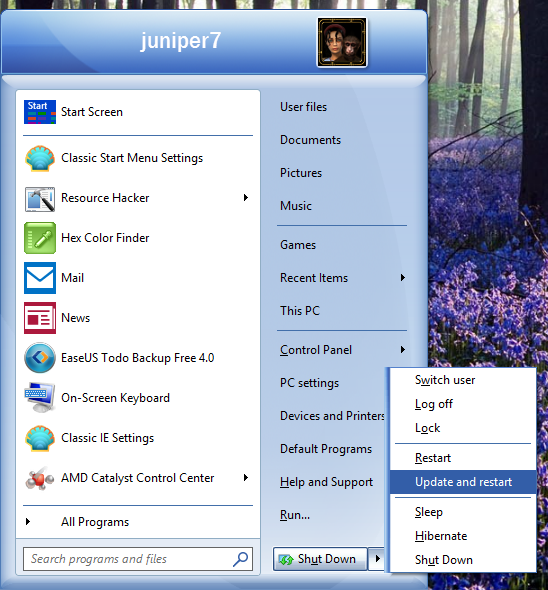548x590 pixels.
Task: Choose Shut Down in the power submenu
Action: (x=463, y=560)
